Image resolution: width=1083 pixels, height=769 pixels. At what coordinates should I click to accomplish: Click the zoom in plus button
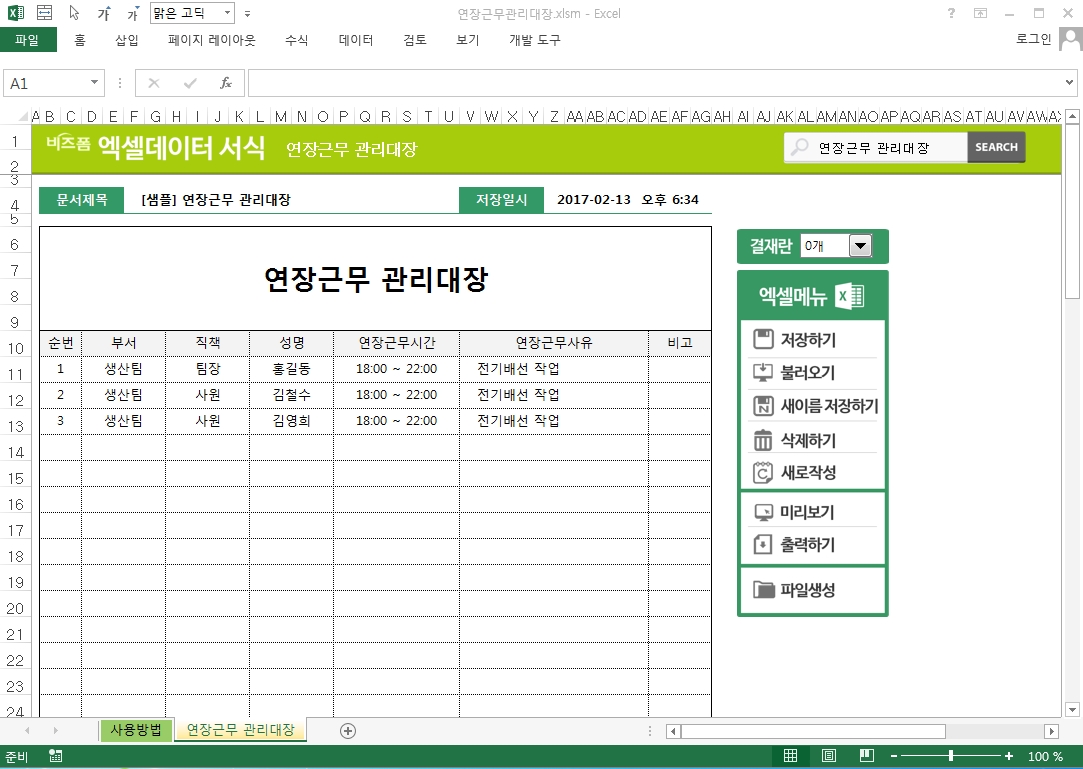click(1009, 757)
